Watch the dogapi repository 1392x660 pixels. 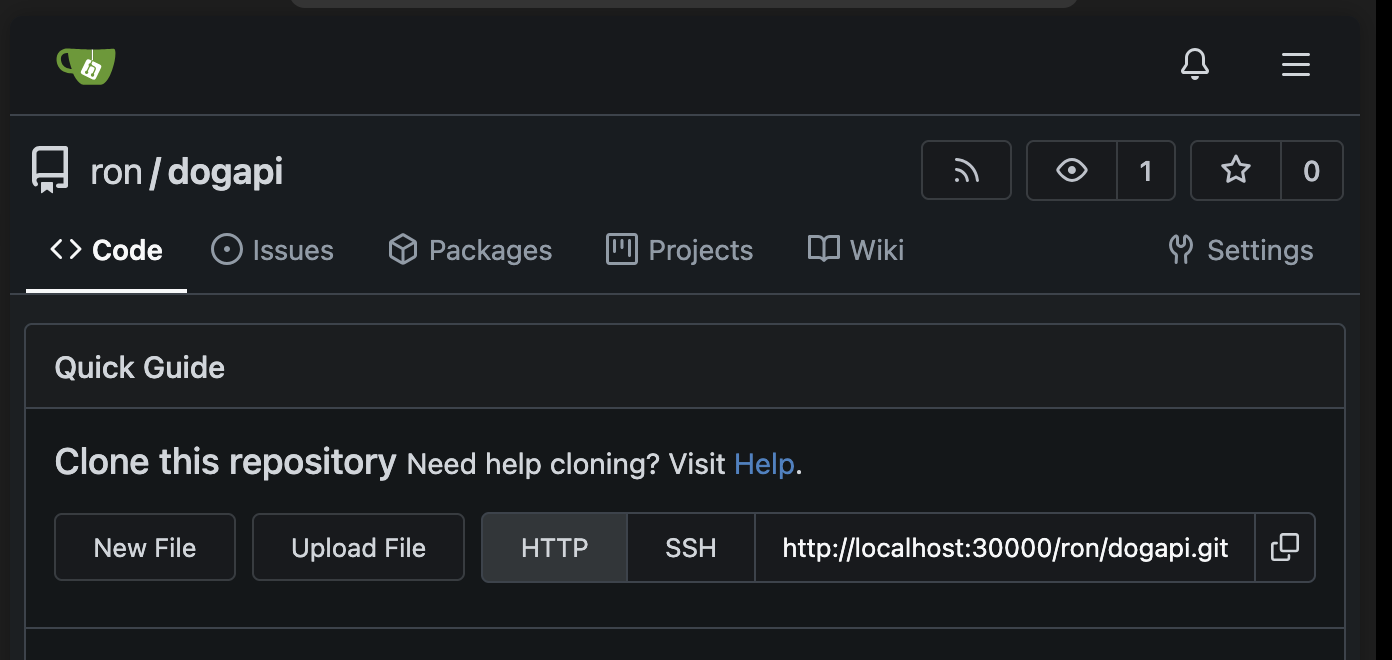coord(1072,171)
